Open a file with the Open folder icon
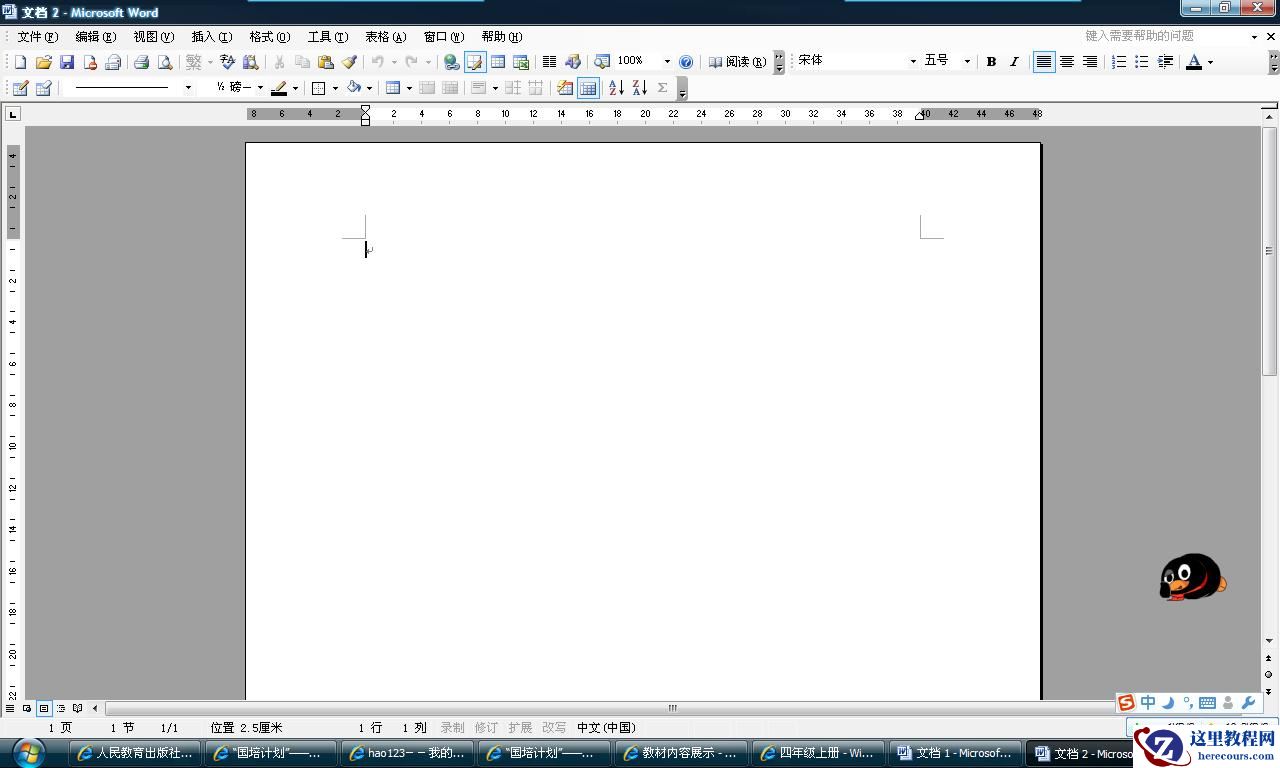Screen dimensions: 1280x768 43,62
